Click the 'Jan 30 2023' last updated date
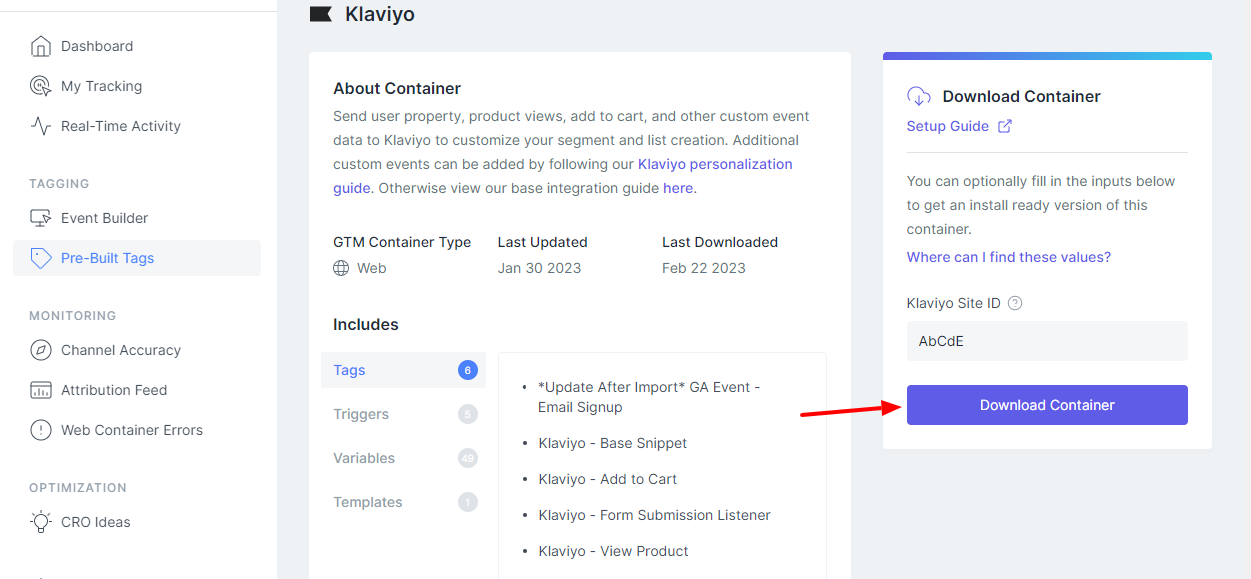 (539, 268)
